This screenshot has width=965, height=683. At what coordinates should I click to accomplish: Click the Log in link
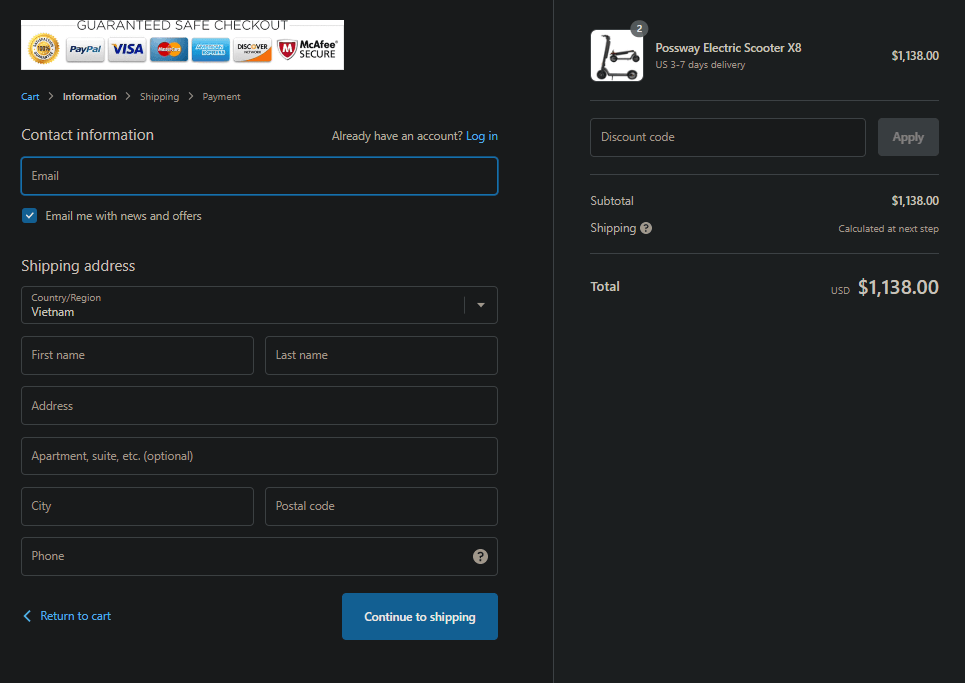coord(482,136)
